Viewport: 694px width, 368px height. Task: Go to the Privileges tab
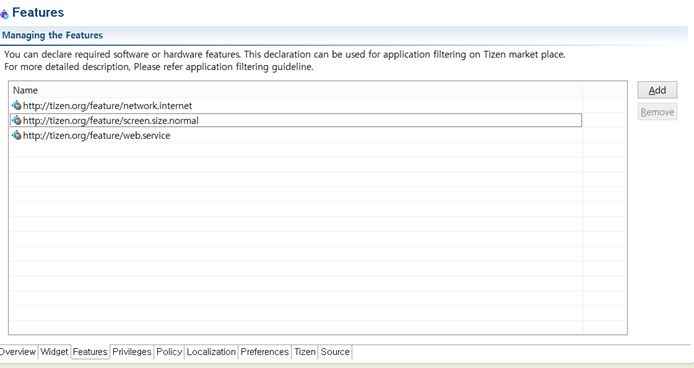[131, 352]
